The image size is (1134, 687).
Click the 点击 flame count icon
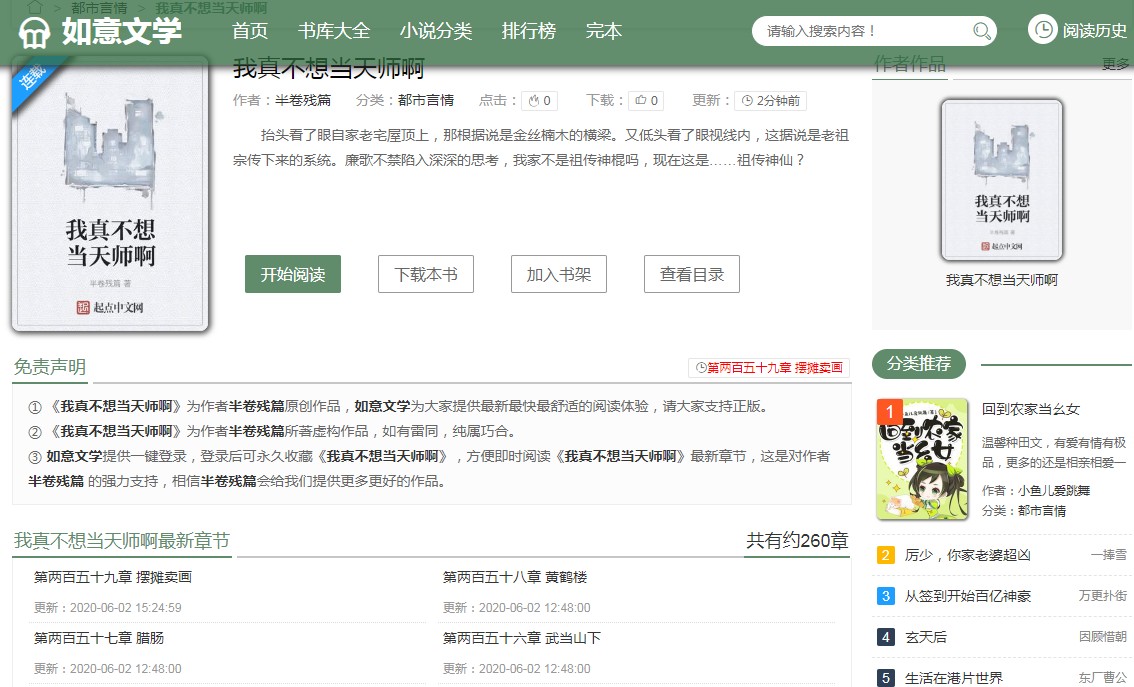(x=534, y=101)
